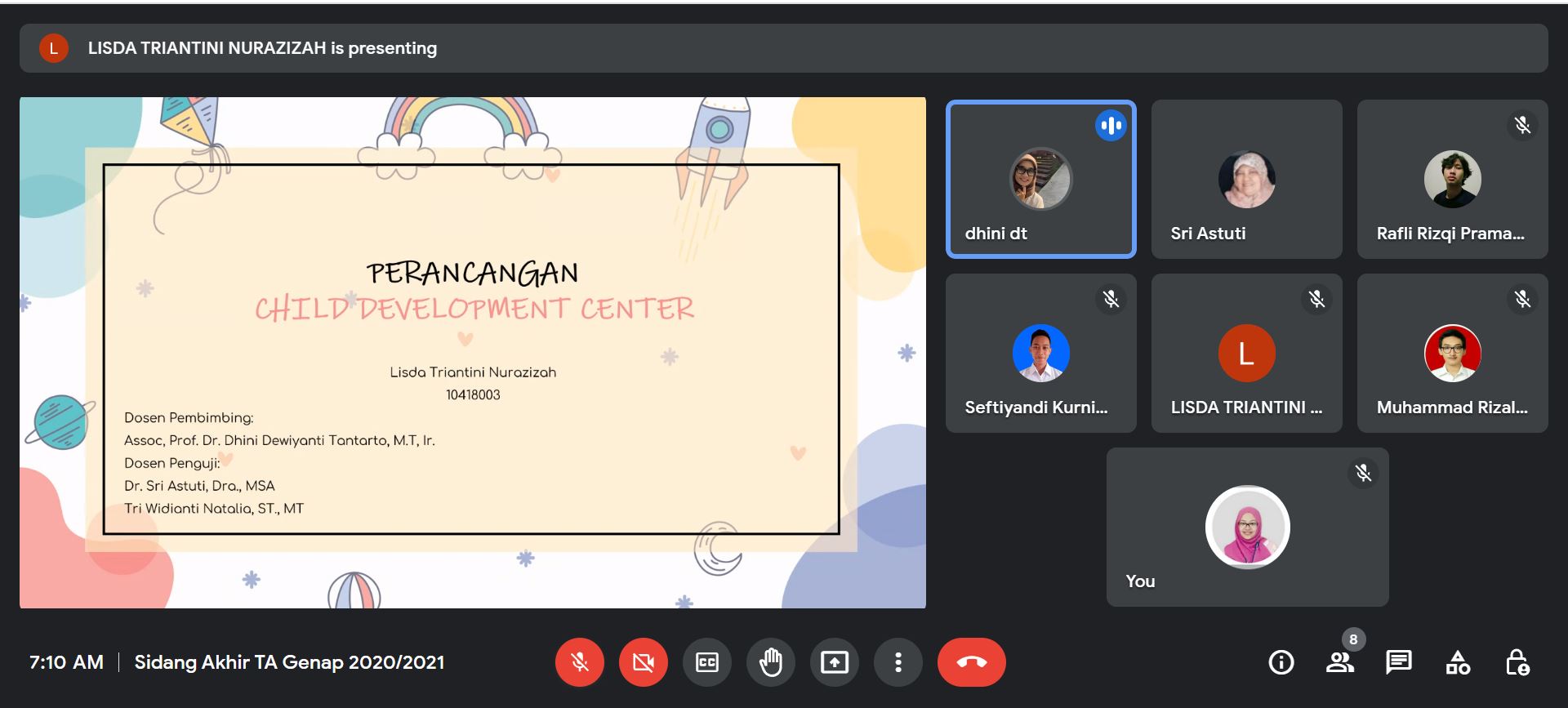Open the chat panel
The image size is (1568, 708).
(x=1398, y=662)
